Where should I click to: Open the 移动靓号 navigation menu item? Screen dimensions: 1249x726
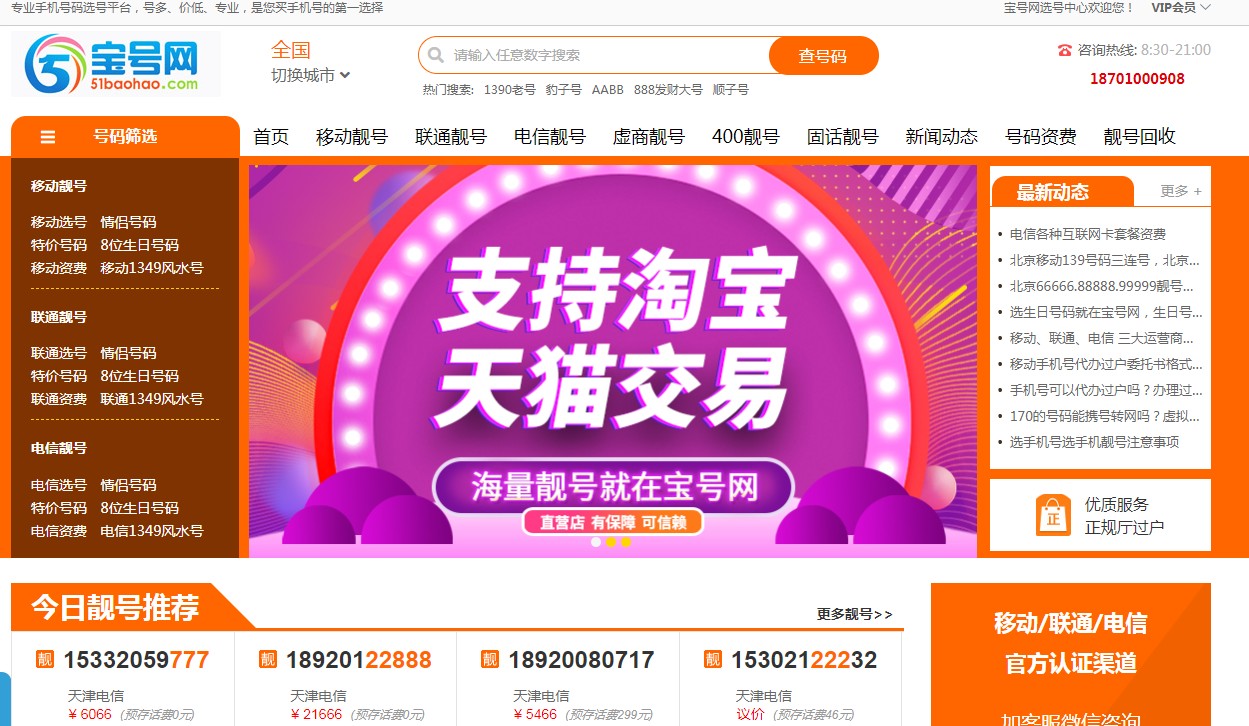pos(352,137)
